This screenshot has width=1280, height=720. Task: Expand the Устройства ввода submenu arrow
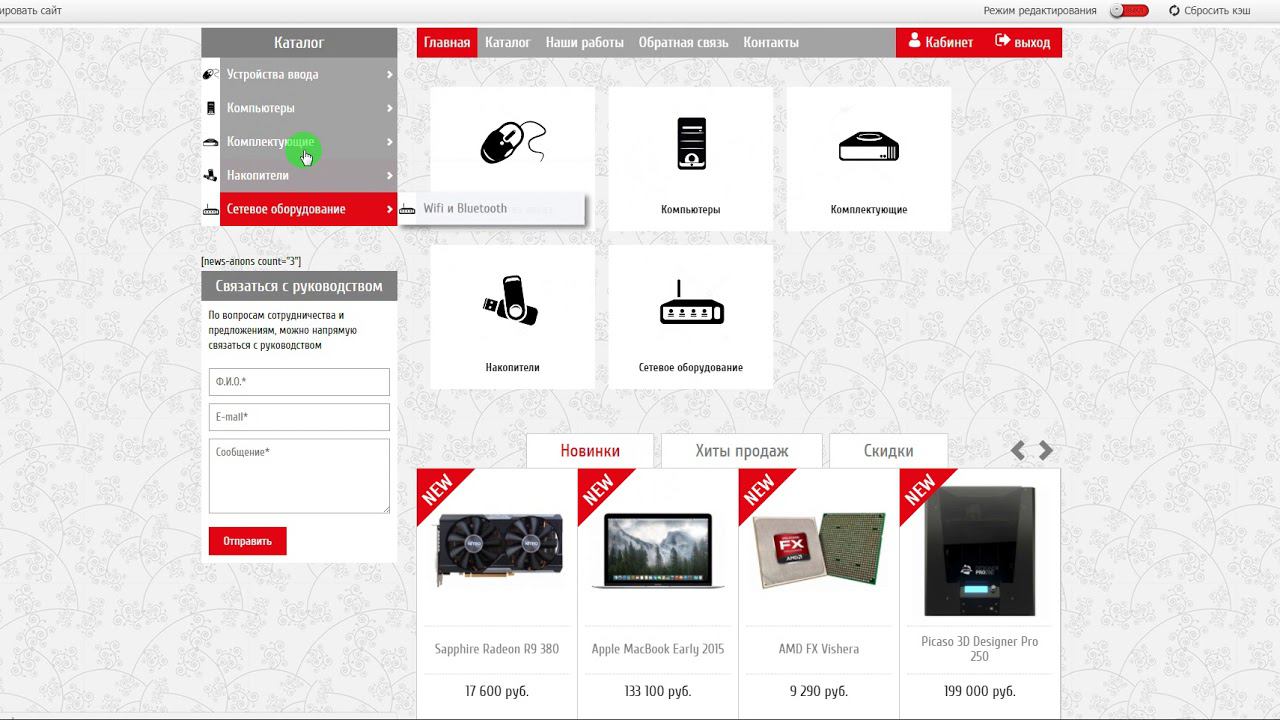(x=389, y=74)
